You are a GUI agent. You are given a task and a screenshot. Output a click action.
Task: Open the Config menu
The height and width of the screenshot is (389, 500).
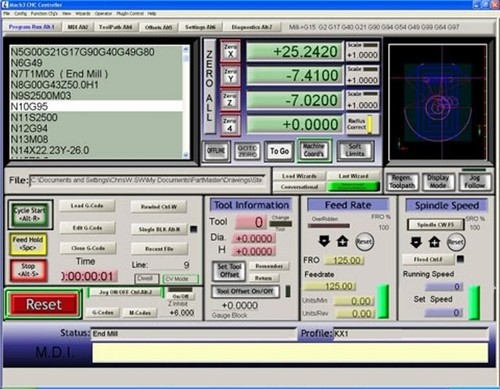20,14
